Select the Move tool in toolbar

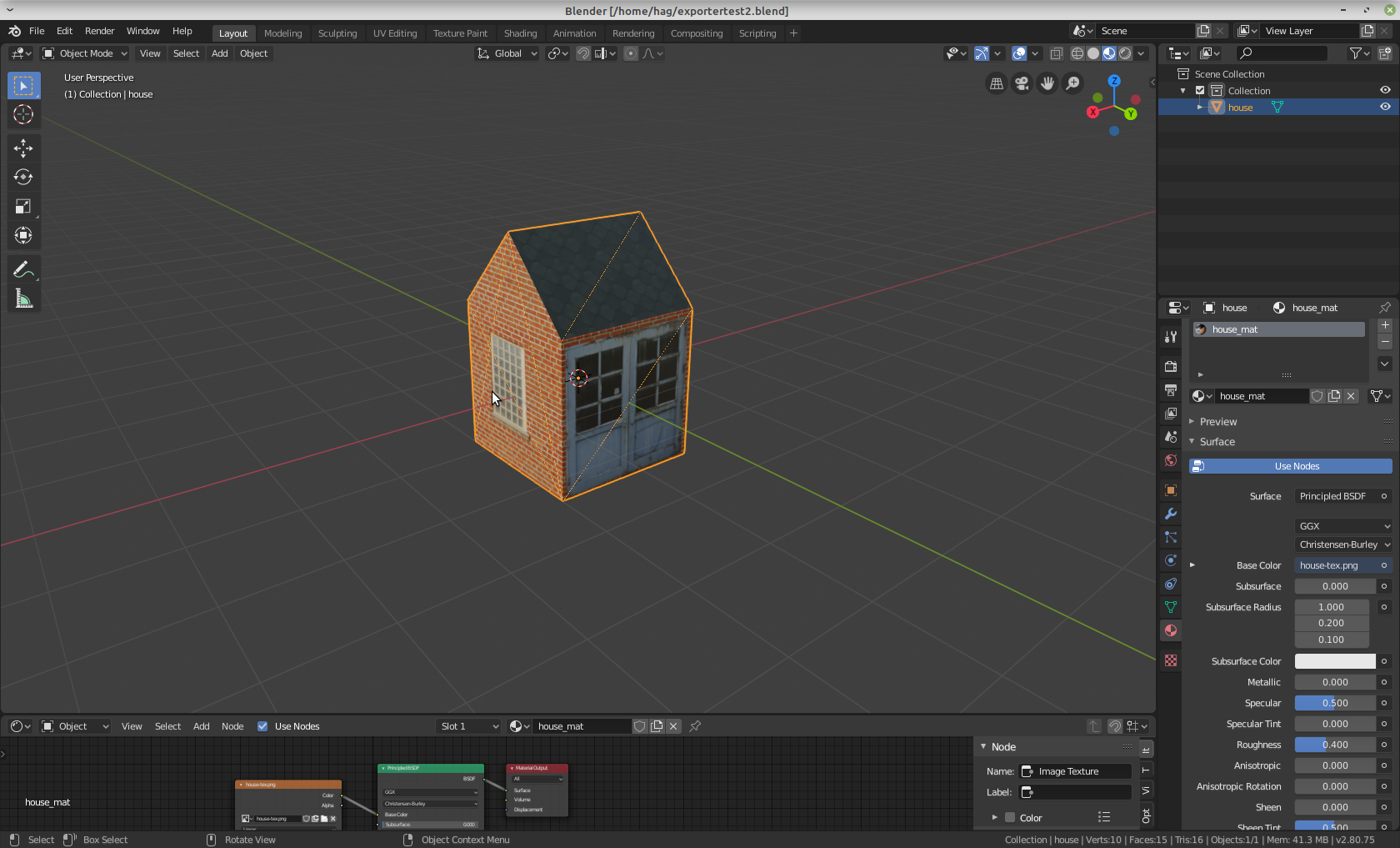pyautogui.click(x=23, y=148)
